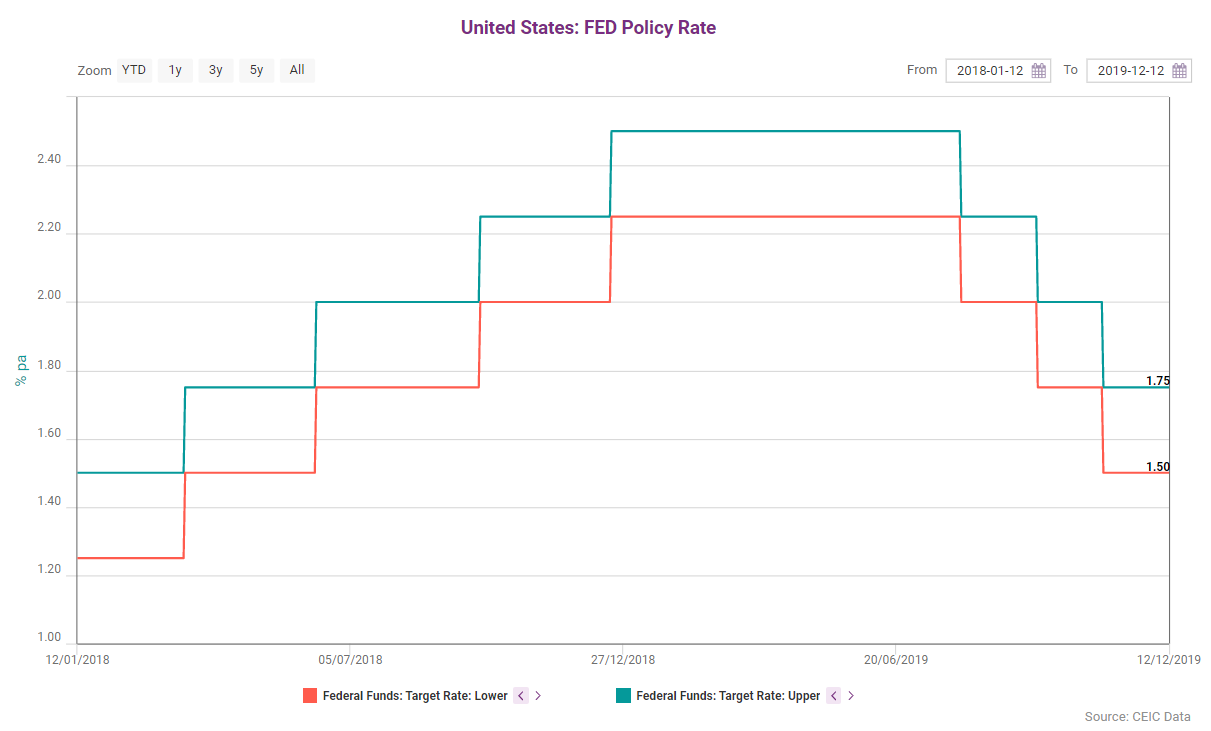This screenshot has height=731, width=1211.
Task: Open the From date calendar picker icon
Action: pos(1039,71)
